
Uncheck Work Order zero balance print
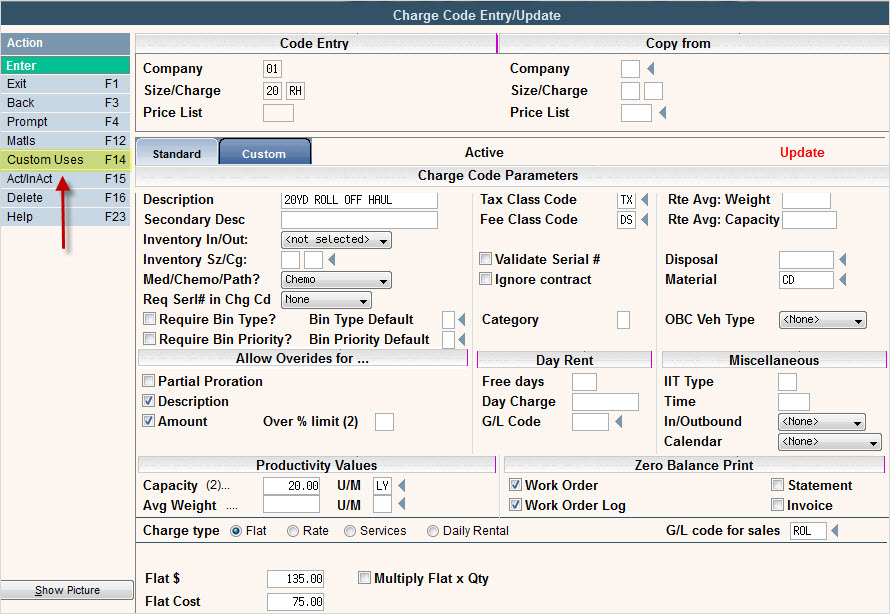click(515, 485)
